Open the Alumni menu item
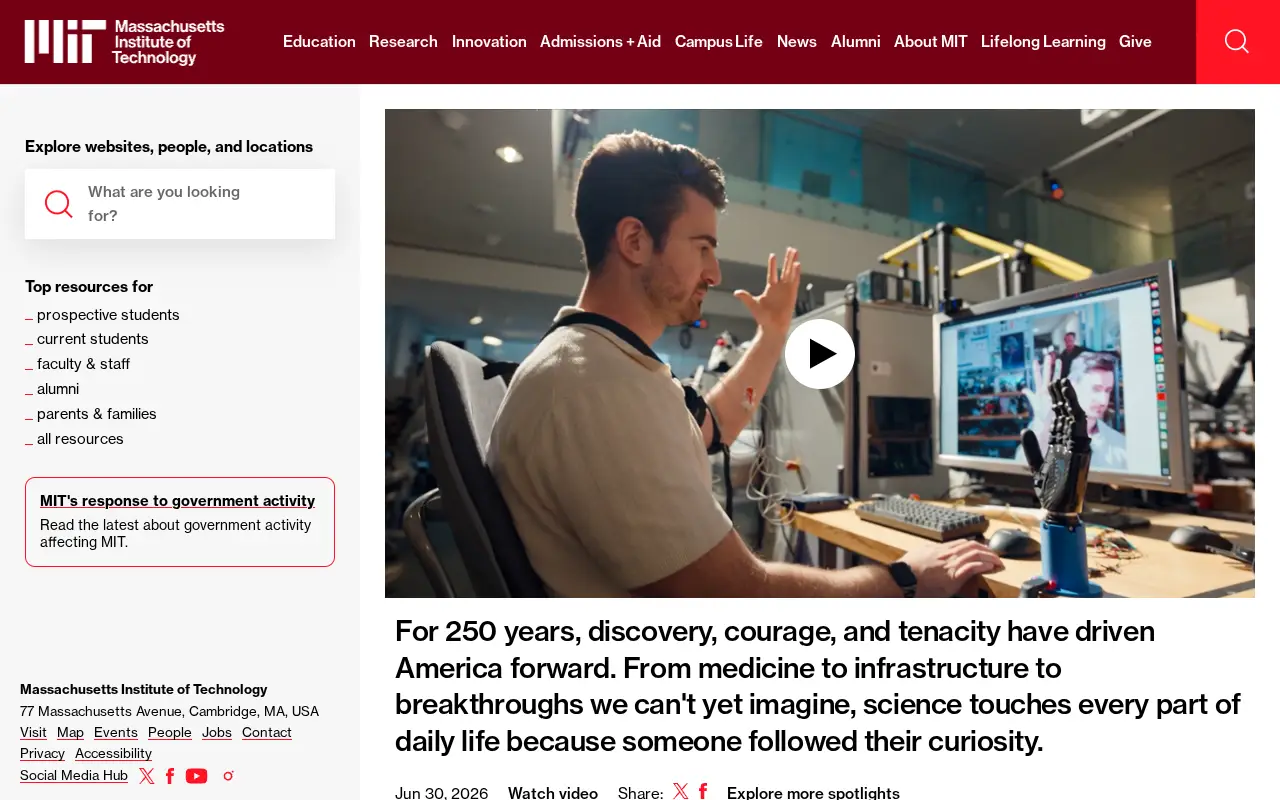The width and height of the screenshot is (1280, 800). tap(856, 42)
